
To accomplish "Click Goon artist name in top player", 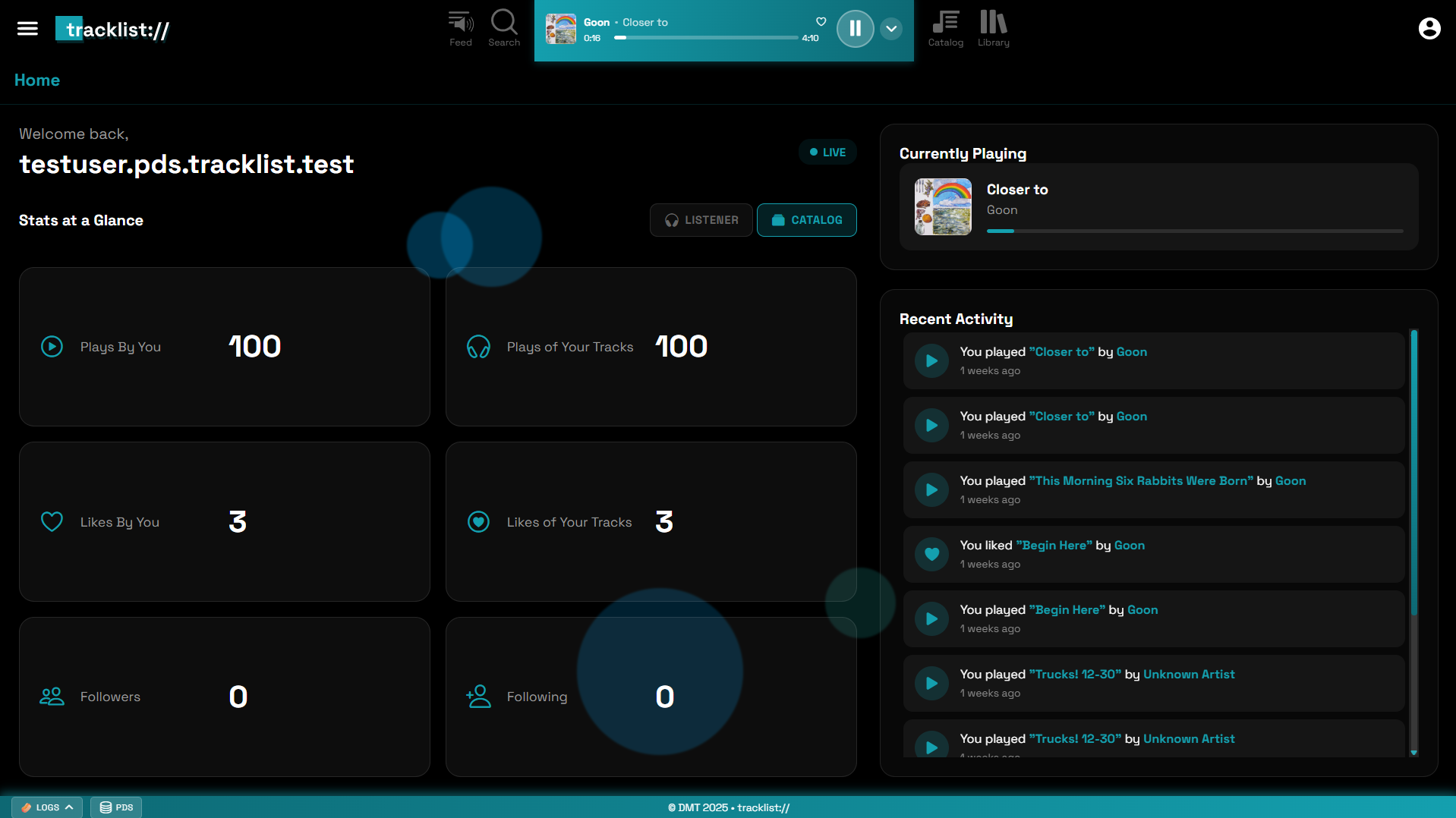I will pos(597,22).
